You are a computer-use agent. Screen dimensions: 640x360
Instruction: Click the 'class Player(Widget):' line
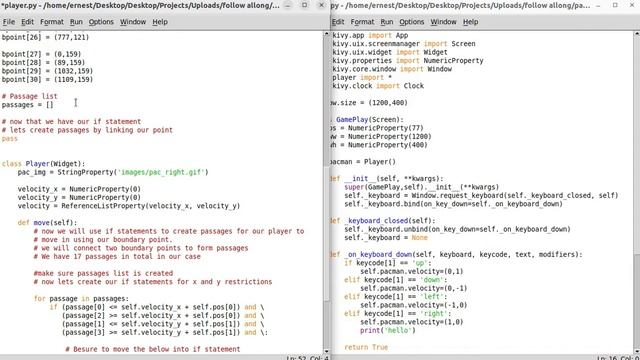tap(43, 164)
